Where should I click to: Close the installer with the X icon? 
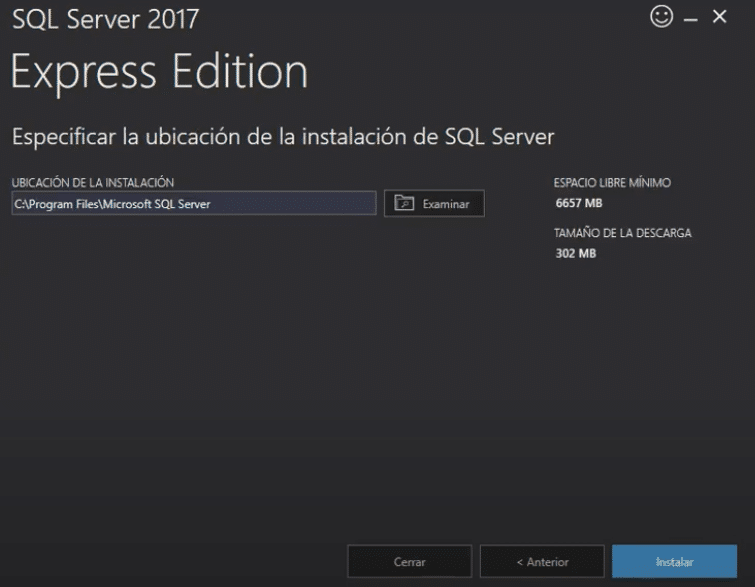719,17
